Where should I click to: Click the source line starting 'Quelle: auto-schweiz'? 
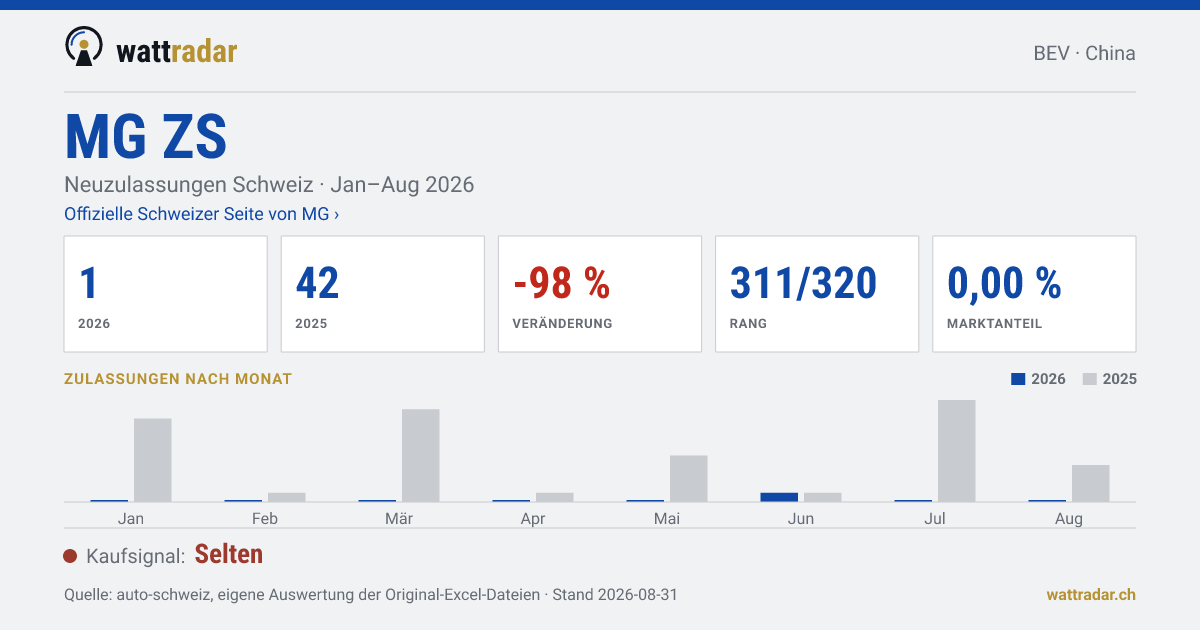(x=371, y=594)
